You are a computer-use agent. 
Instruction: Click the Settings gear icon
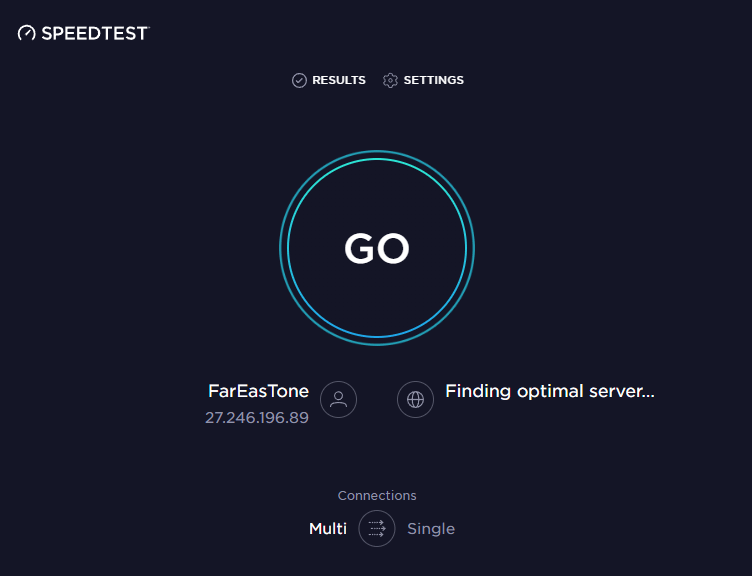point(390,80)
